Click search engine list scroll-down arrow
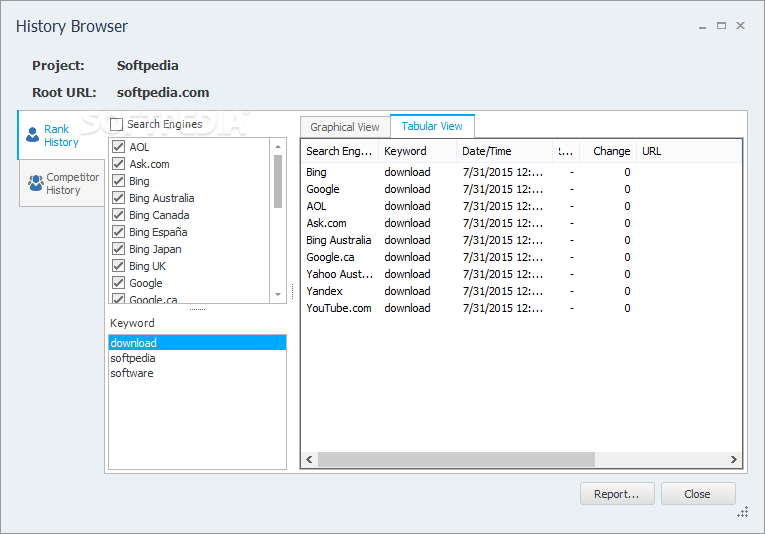Screen dimensions: 765x534 click(278, 294)
